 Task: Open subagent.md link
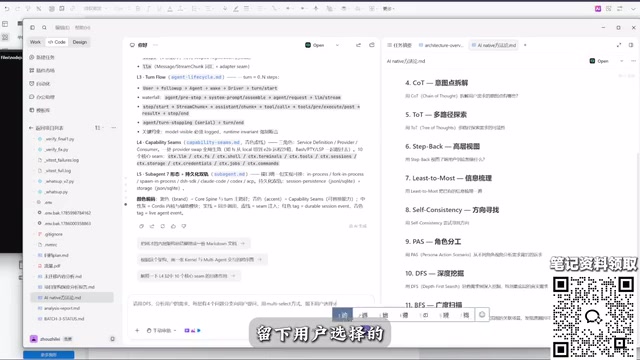(x=229, y=174)
